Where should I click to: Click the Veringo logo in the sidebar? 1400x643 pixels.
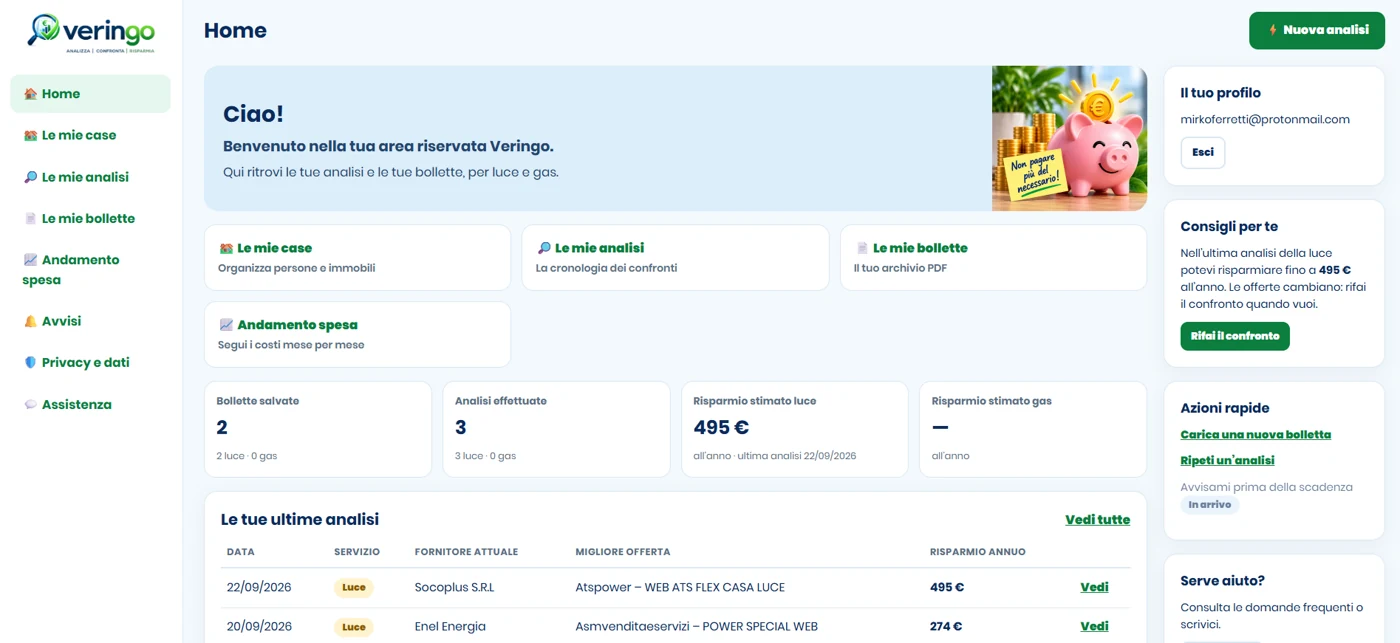[x=91, y=33]
